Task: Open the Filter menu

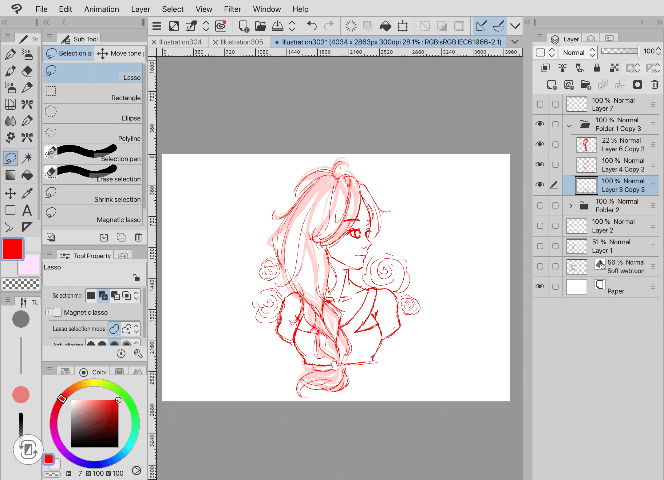Action: pos(232,9)
